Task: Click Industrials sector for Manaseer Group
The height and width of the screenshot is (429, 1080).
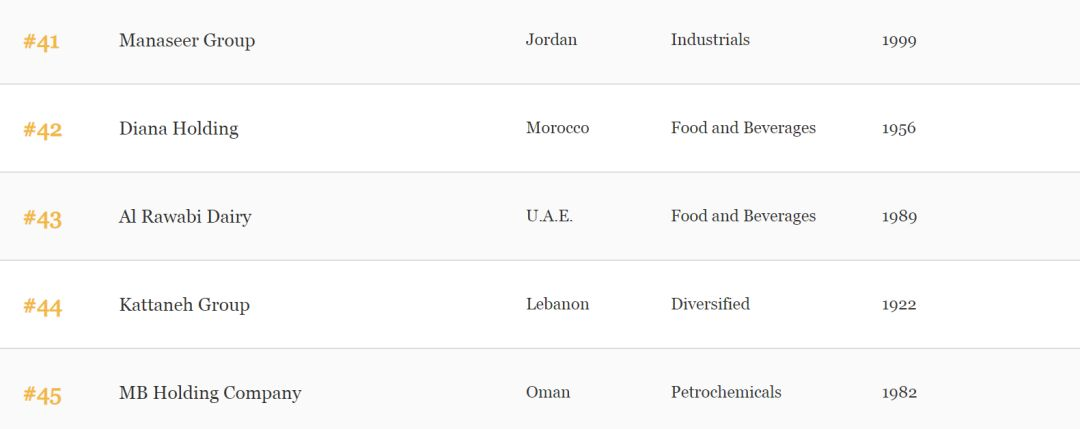Action: coord(710,40)
